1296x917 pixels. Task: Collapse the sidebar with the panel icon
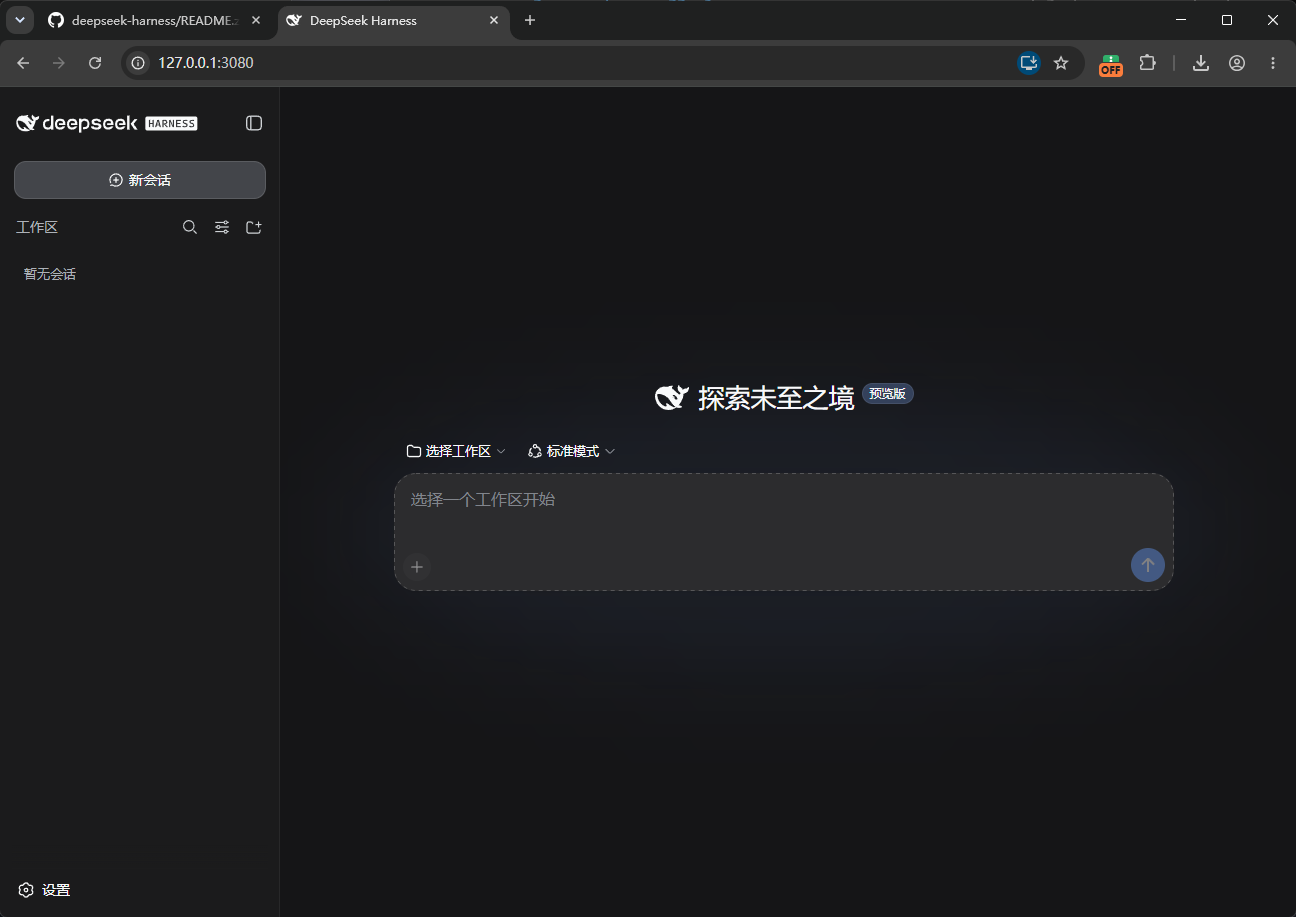(254, 123)
